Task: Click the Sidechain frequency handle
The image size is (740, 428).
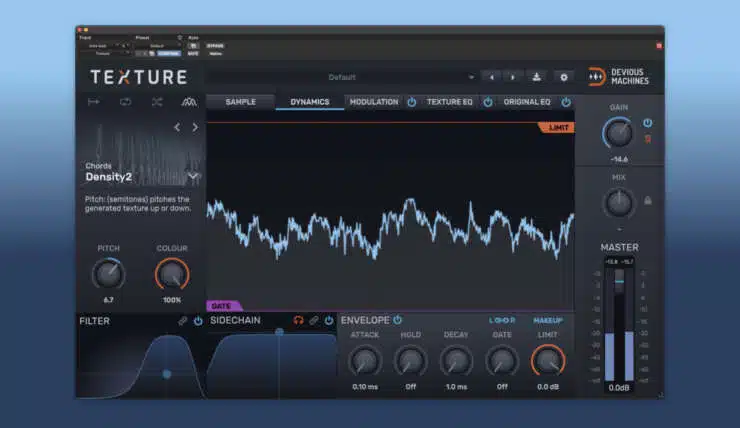Action: pos(279,332)
